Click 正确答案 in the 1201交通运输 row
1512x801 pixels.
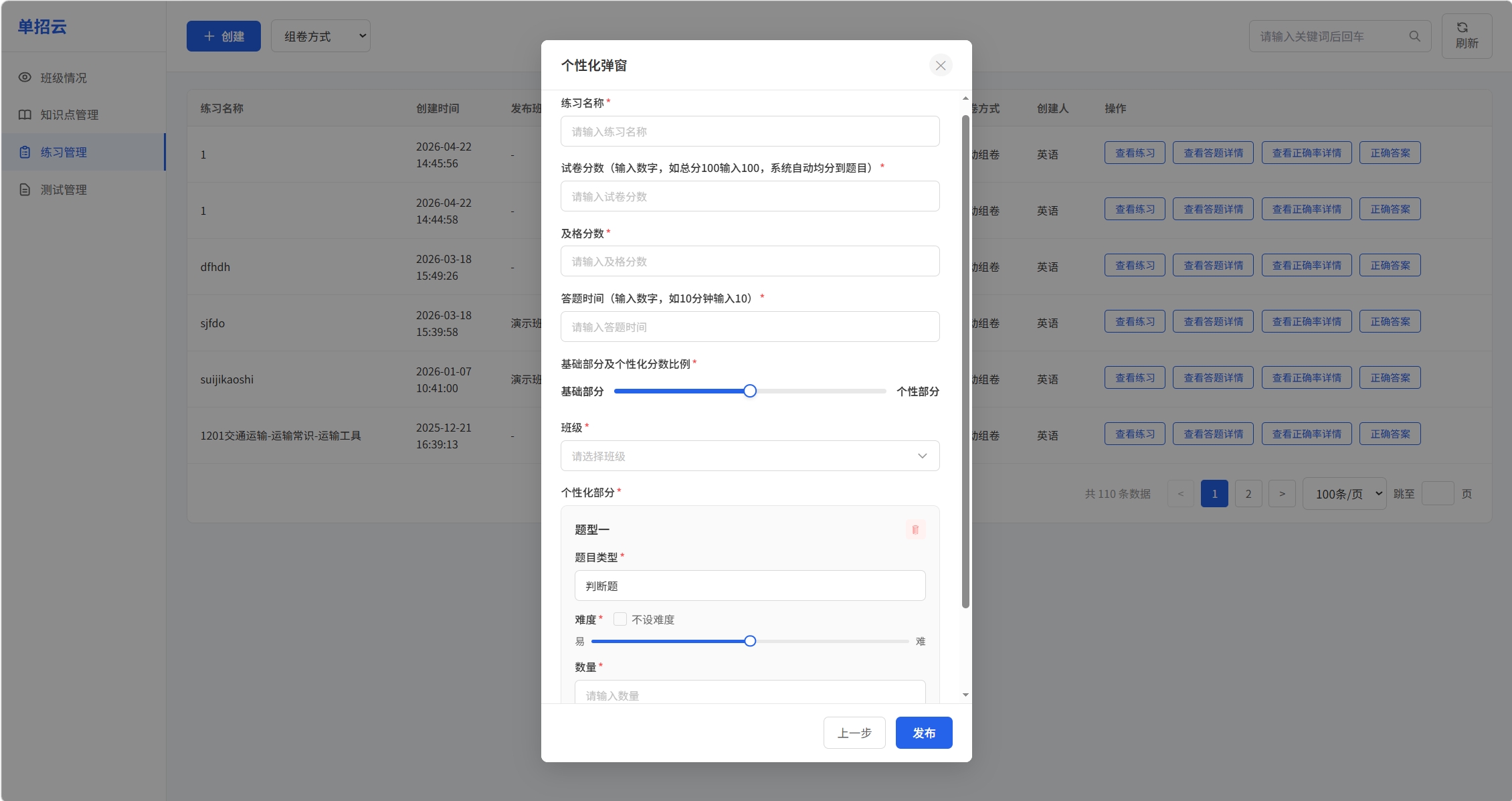click(1390, 434)
